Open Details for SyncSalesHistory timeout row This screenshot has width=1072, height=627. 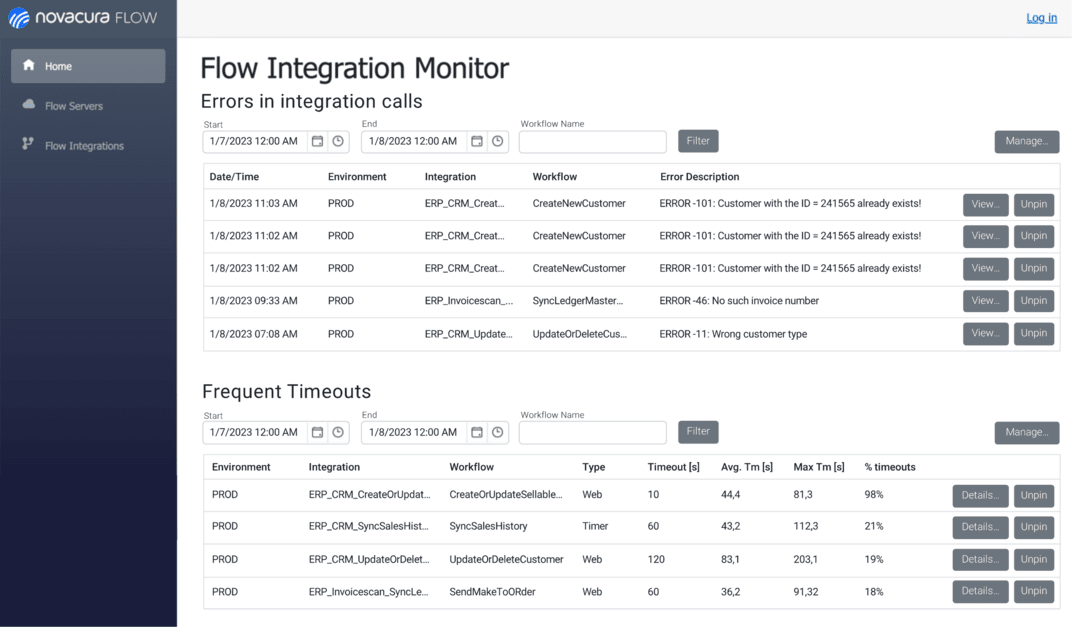(x=979, y=527)
